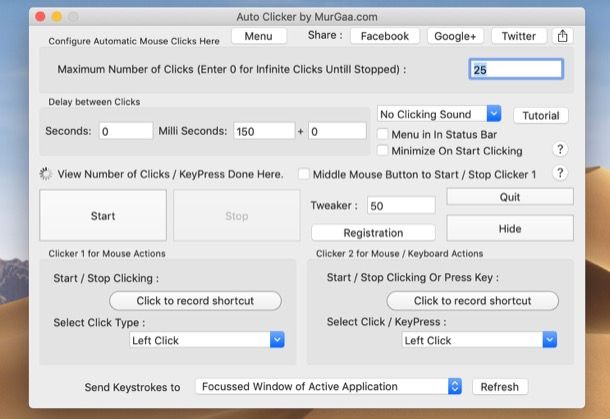Image resolution: width=610 pixels, height=419 pixels.
Task: Click the share icon next to Twitter
Action: click(x=563, y=36)
